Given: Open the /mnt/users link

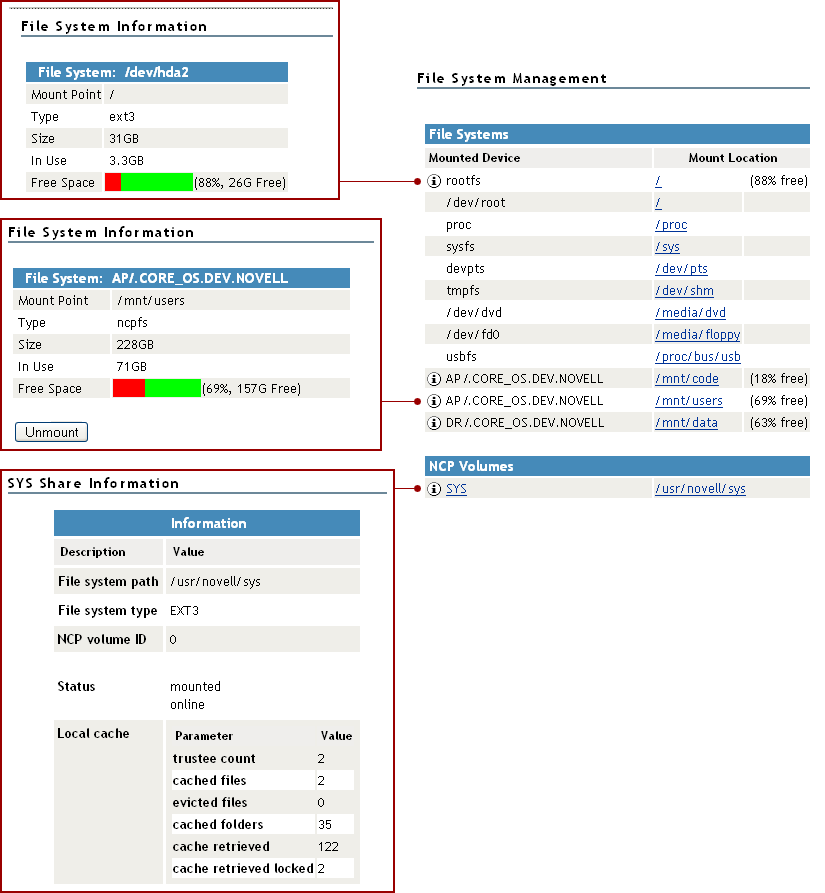Looking at the screenshot, I should (x=689, y=401).
